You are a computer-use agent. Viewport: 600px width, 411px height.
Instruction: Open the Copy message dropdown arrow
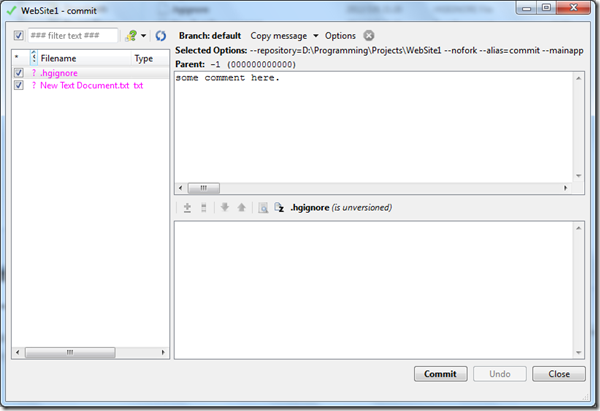click(x=316, y=36)
